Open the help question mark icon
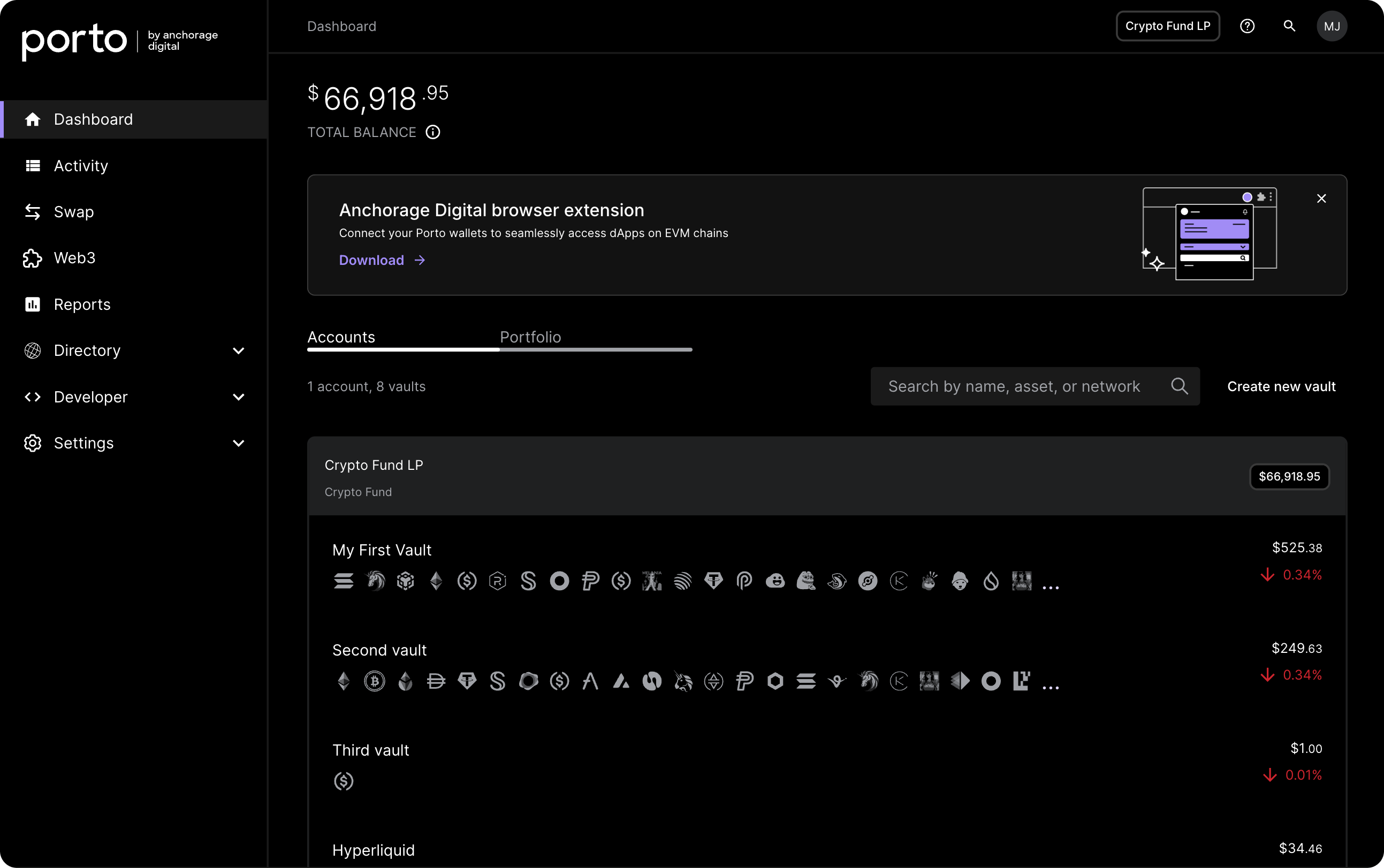This screenshot has height=868, width=1384. pyautogui.click(x=1247, y=26)
